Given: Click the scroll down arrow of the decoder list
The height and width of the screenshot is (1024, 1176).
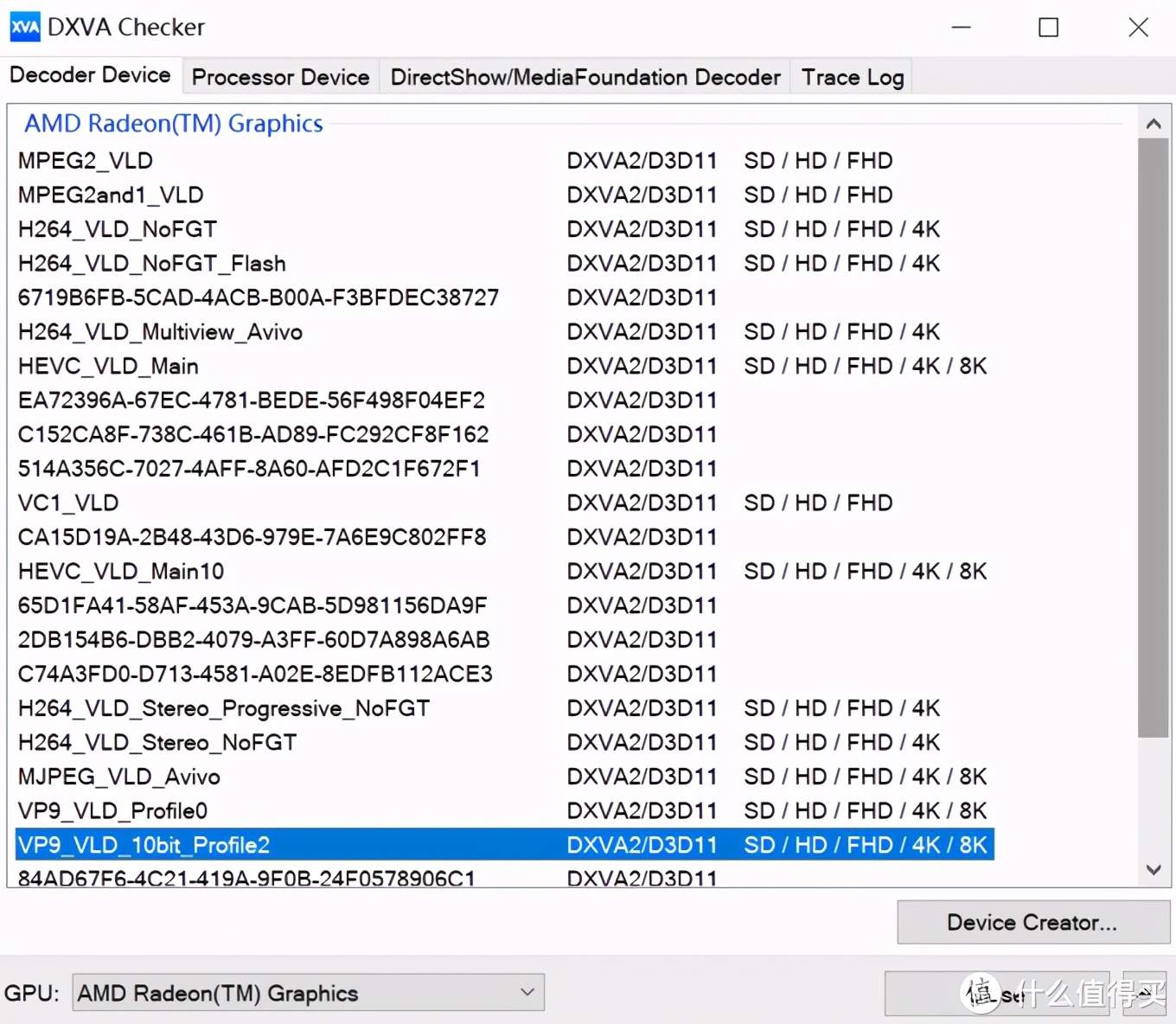Looking at the screenshot, I should click(1153, 870).
